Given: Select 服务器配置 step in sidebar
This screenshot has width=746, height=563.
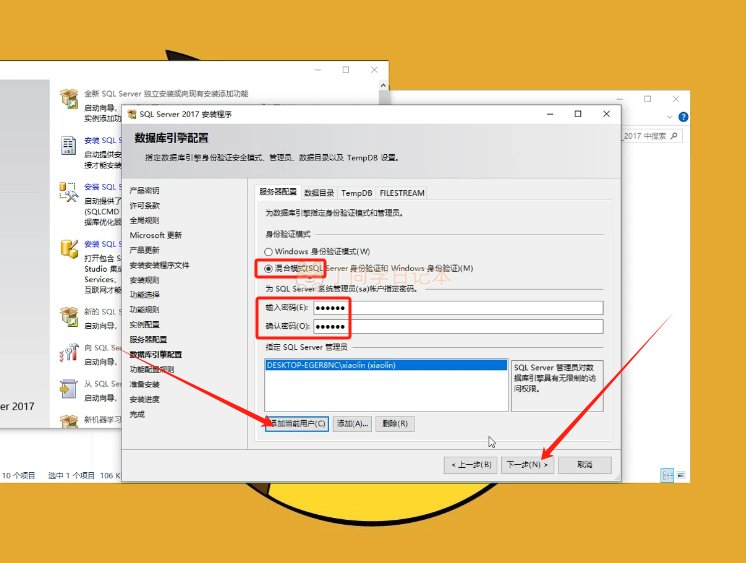Looking at the screenshot, I should pyautogui.click(x=148, y=339).
